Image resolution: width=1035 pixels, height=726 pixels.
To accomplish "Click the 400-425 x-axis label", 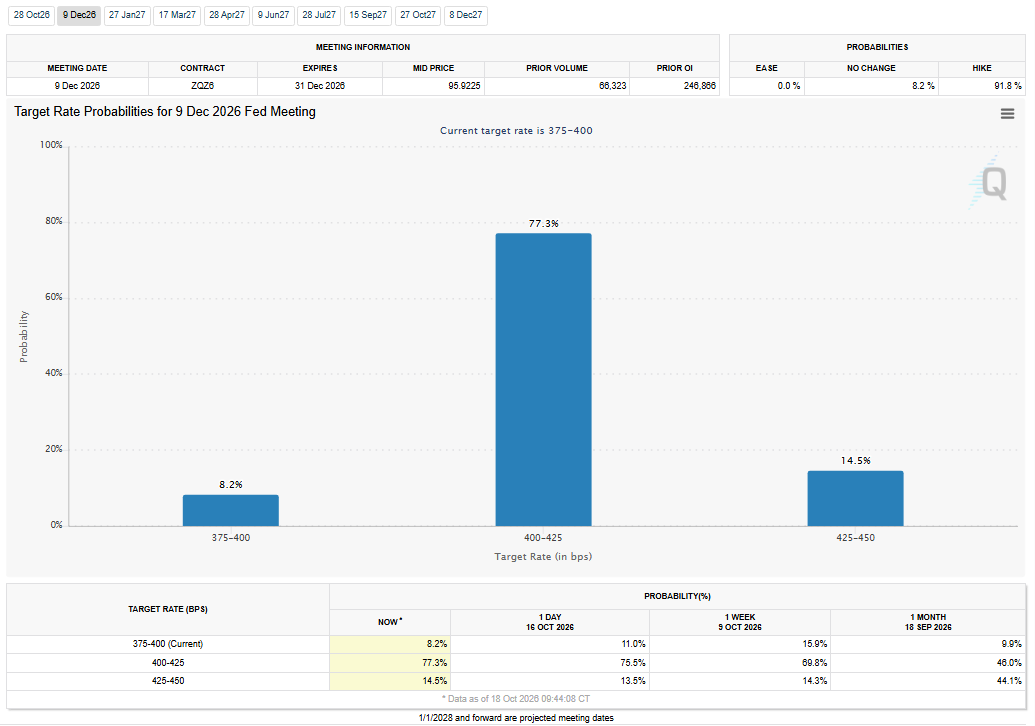I will click(x=543, y=538).
